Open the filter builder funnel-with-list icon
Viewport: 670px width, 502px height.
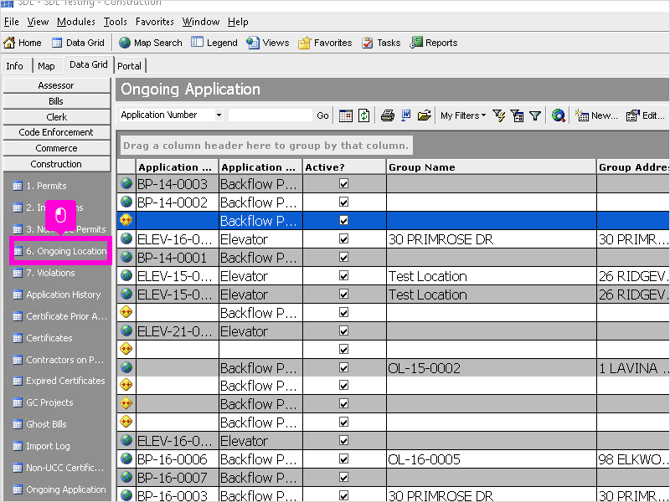point(517,115)
